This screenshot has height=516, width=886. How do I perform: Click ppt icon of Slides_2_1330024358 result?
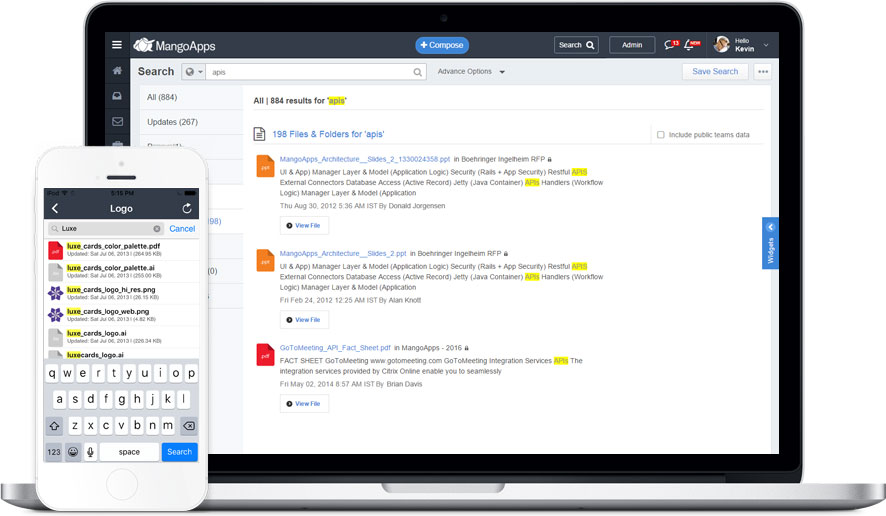pos(265,166)
